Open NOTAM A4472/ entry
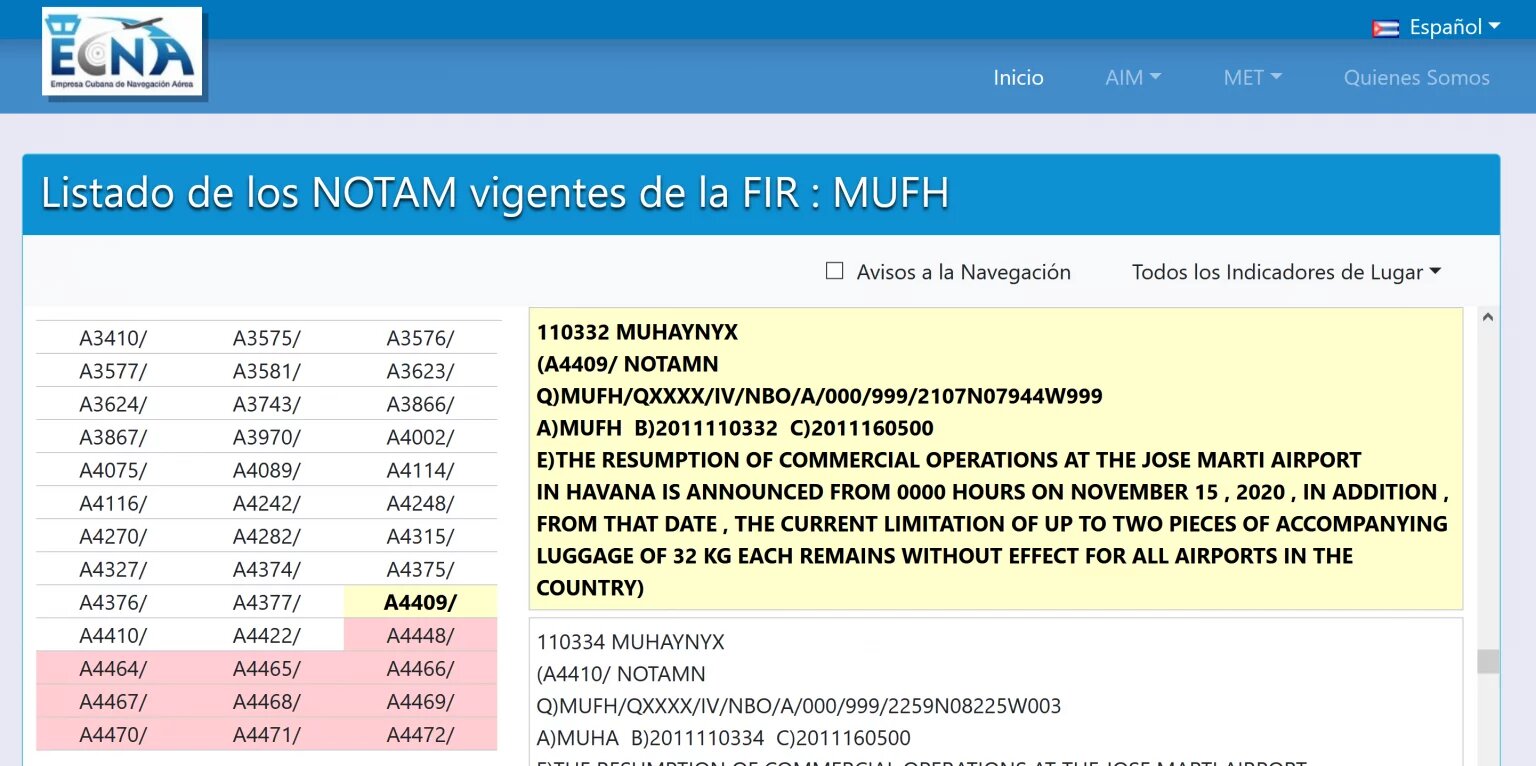The height and width of the screenshot is (766, 1536). pyautogui.click(x=420, y=734)
